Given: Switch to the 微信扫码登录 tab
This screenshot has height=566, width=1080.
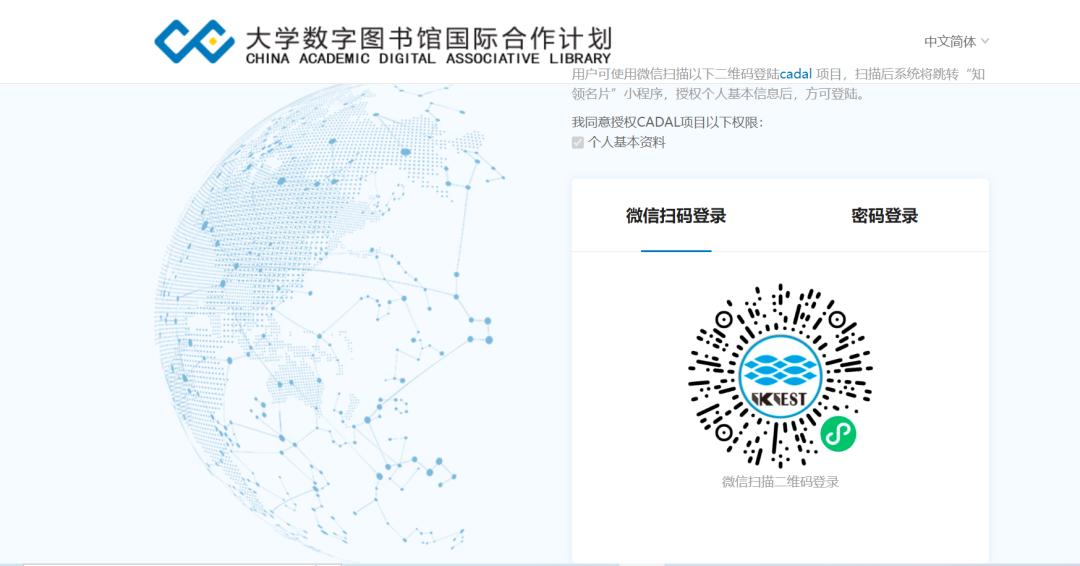Looking at the screenshot, I should [x=676, y=216].
